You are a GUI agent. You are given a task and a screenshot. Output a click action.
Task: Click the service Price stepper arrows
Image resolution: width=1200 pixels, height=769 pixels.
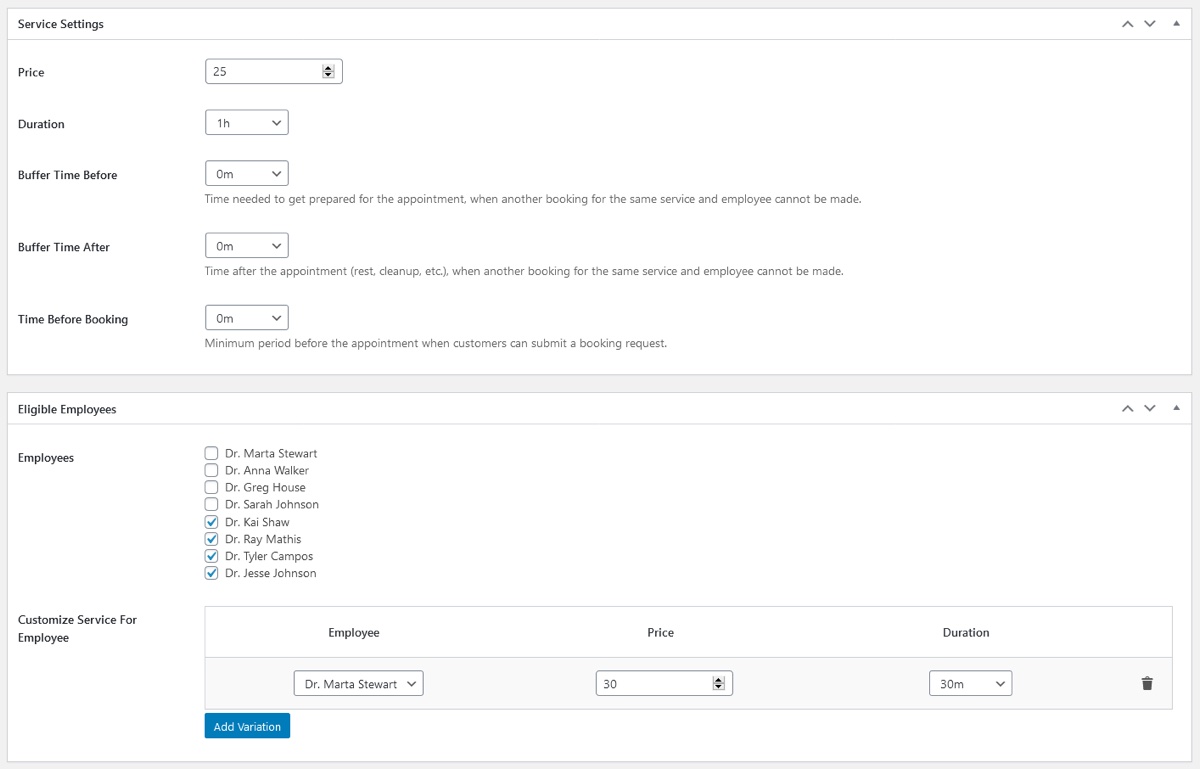coord(328,72)
